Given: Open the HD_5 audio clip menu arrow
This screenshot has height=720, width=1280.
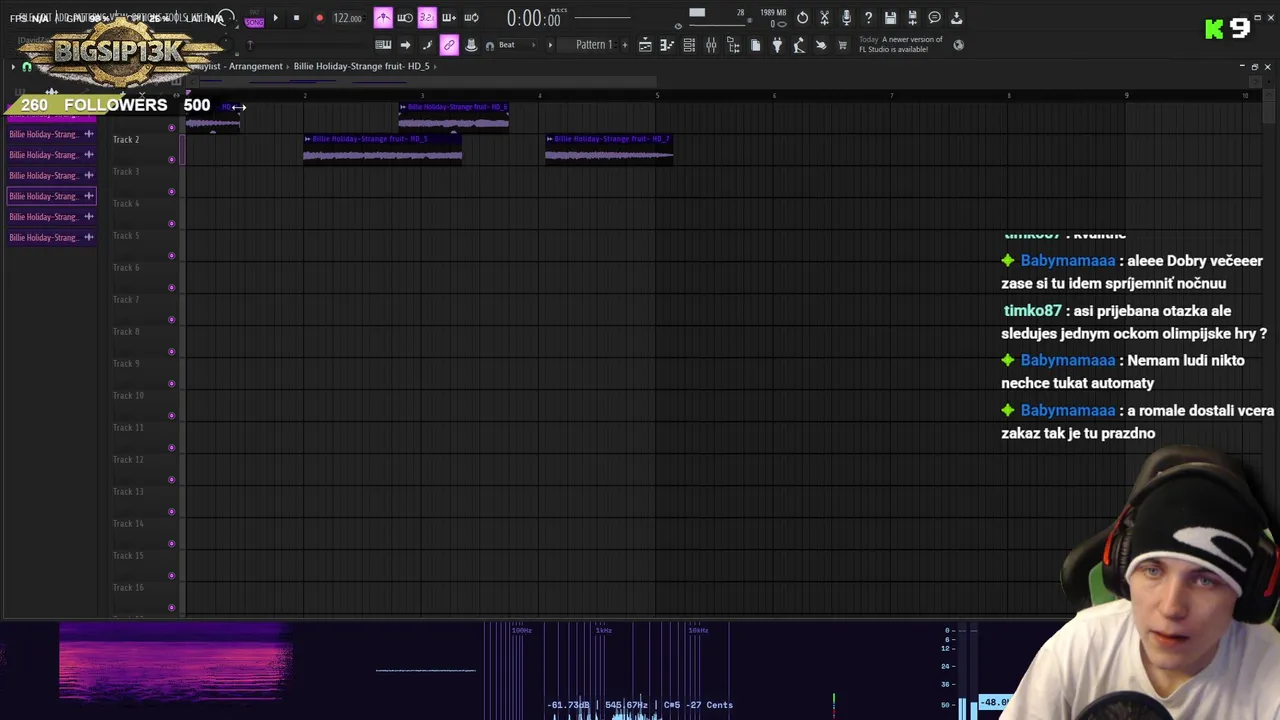Looking at the screenshot, I should click(308, 139).
